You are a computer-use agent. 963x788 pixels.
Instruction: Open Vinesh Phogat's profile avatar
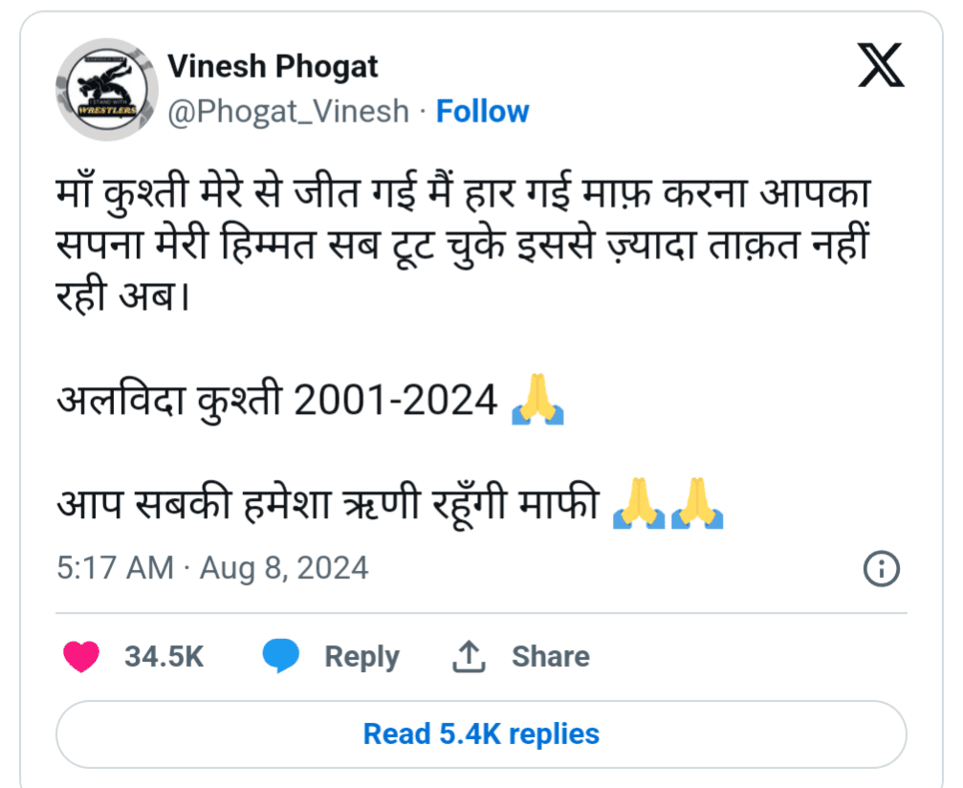(107, 90)
